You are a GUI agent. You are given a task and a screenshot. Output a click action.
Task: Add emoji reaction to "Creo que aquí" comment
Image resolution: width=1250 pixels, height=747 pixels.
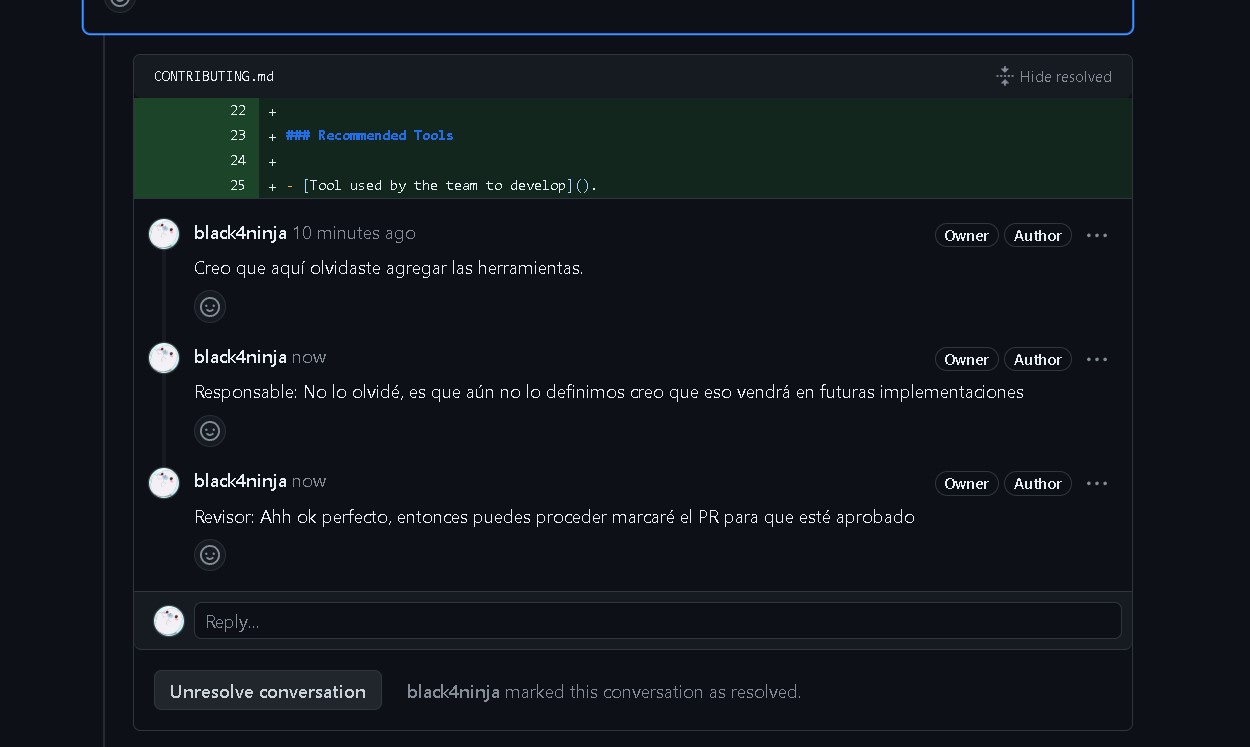[210, 307]
